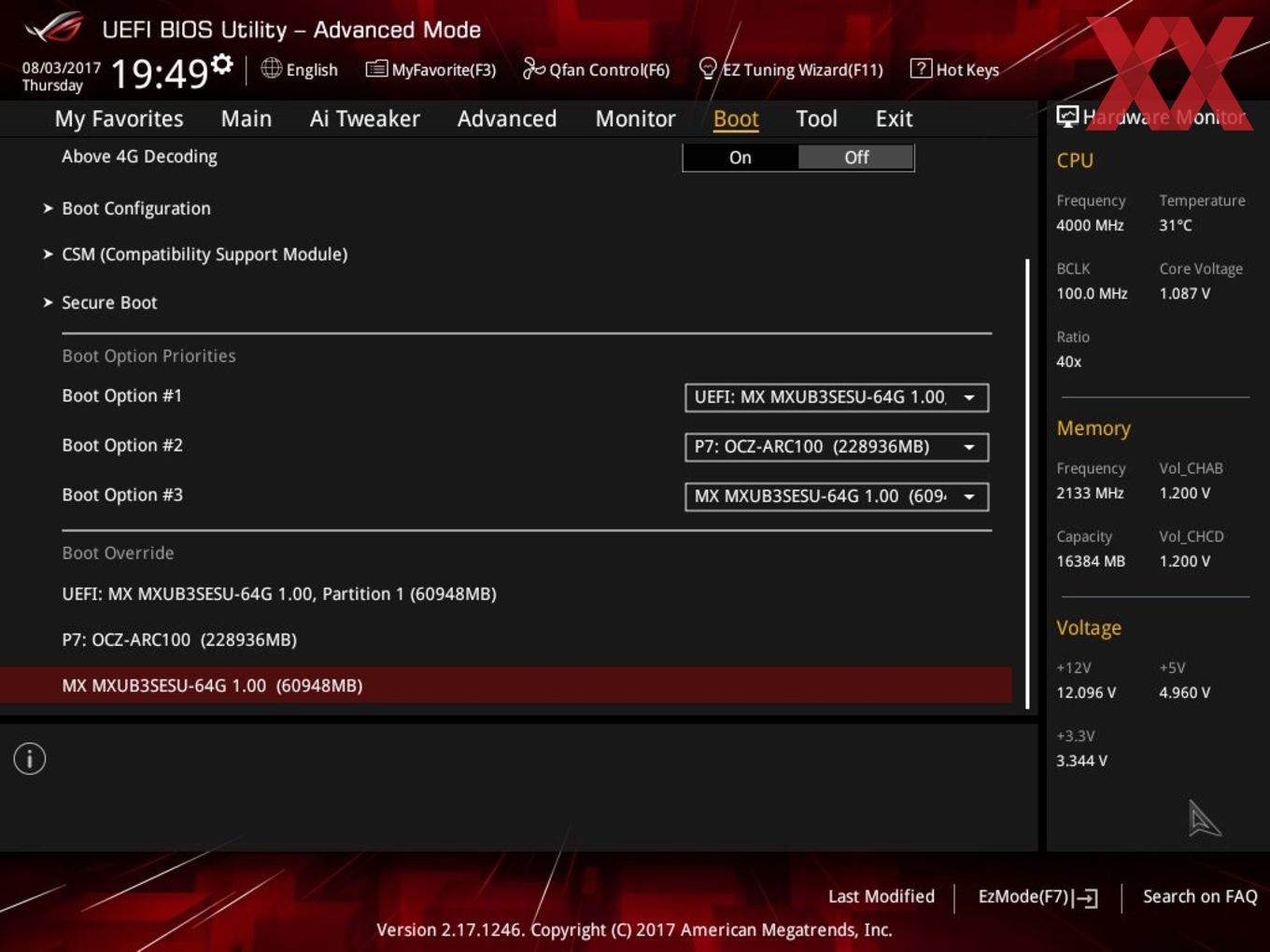Viewport: 1270px width, 952px height.
Task: Click the ROG logo icon
Action: click(x=53, y=28)
